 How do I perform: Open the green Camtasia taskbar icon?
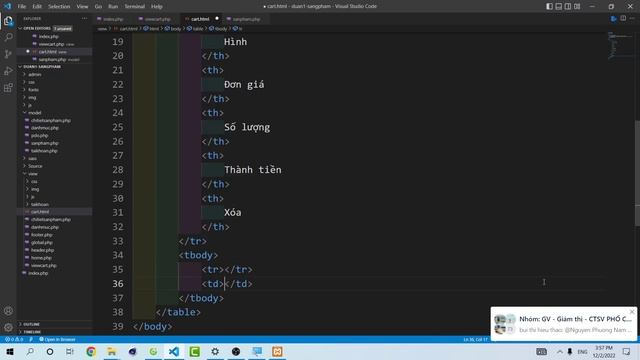click(195, 351)
